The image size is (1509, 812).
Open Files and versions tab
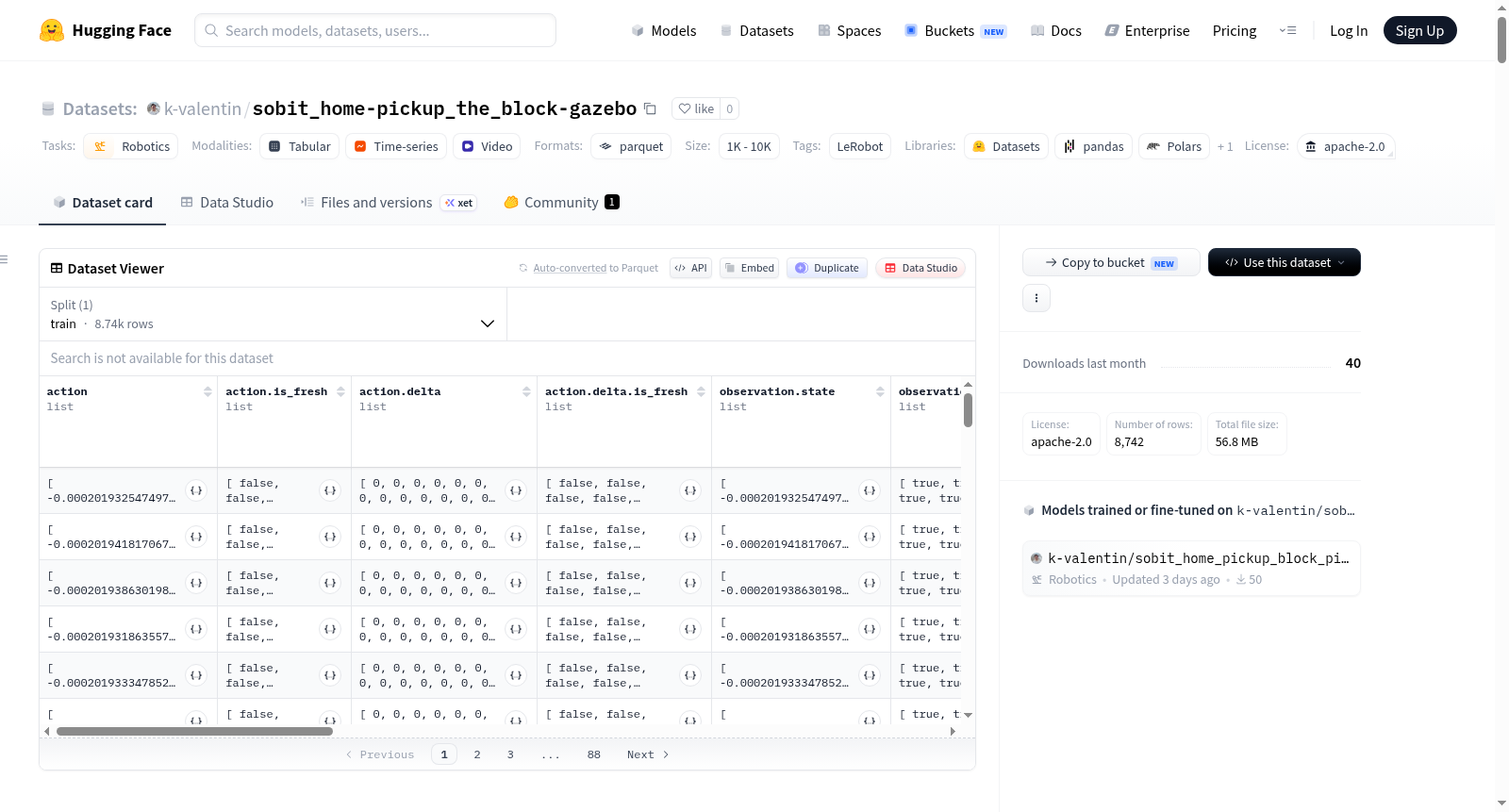pyautogui.click(x=389, y=202)
